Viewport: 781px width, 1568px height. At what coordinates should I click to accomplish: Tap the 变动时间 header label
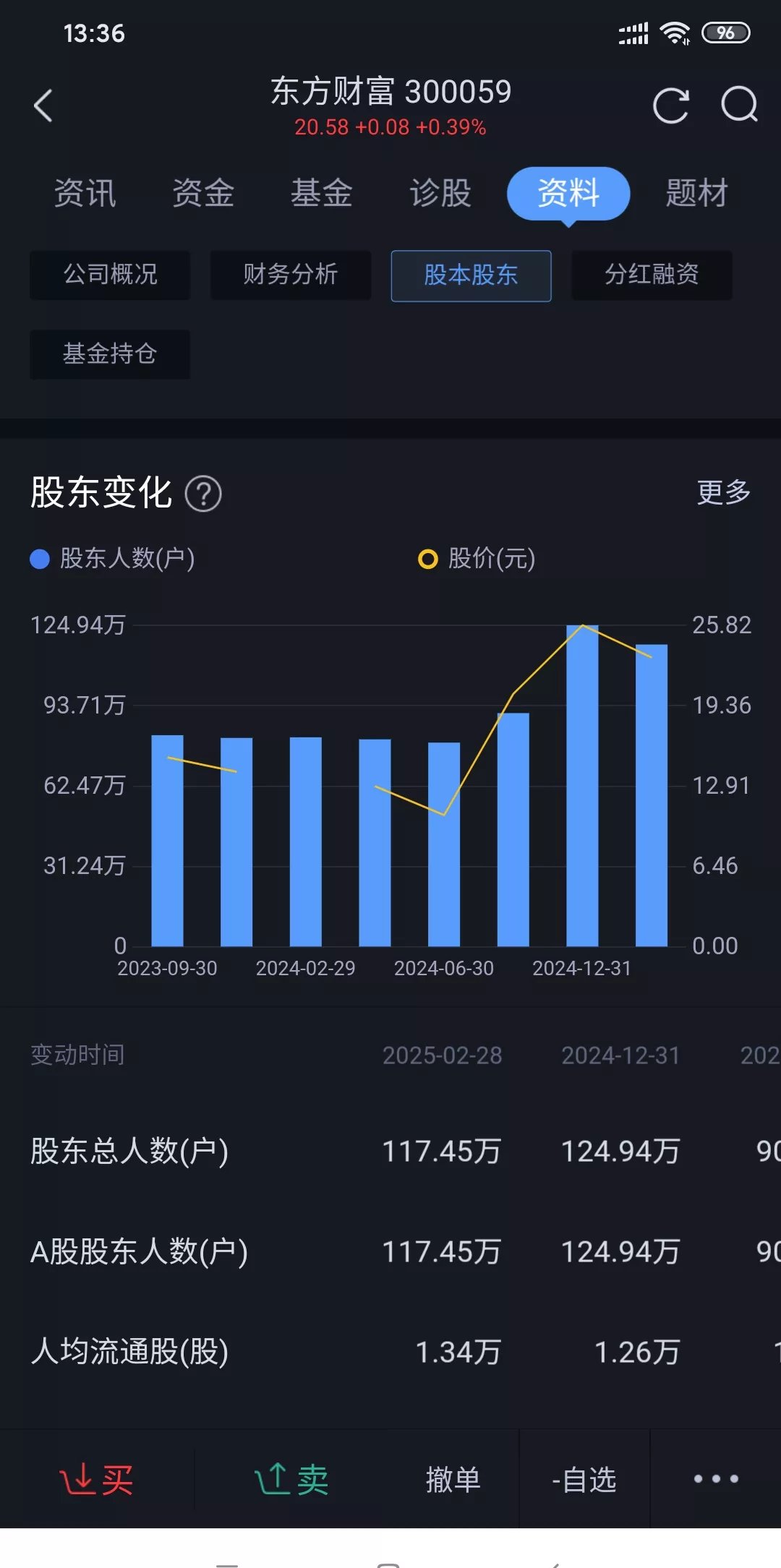(x=77, y=1055)
